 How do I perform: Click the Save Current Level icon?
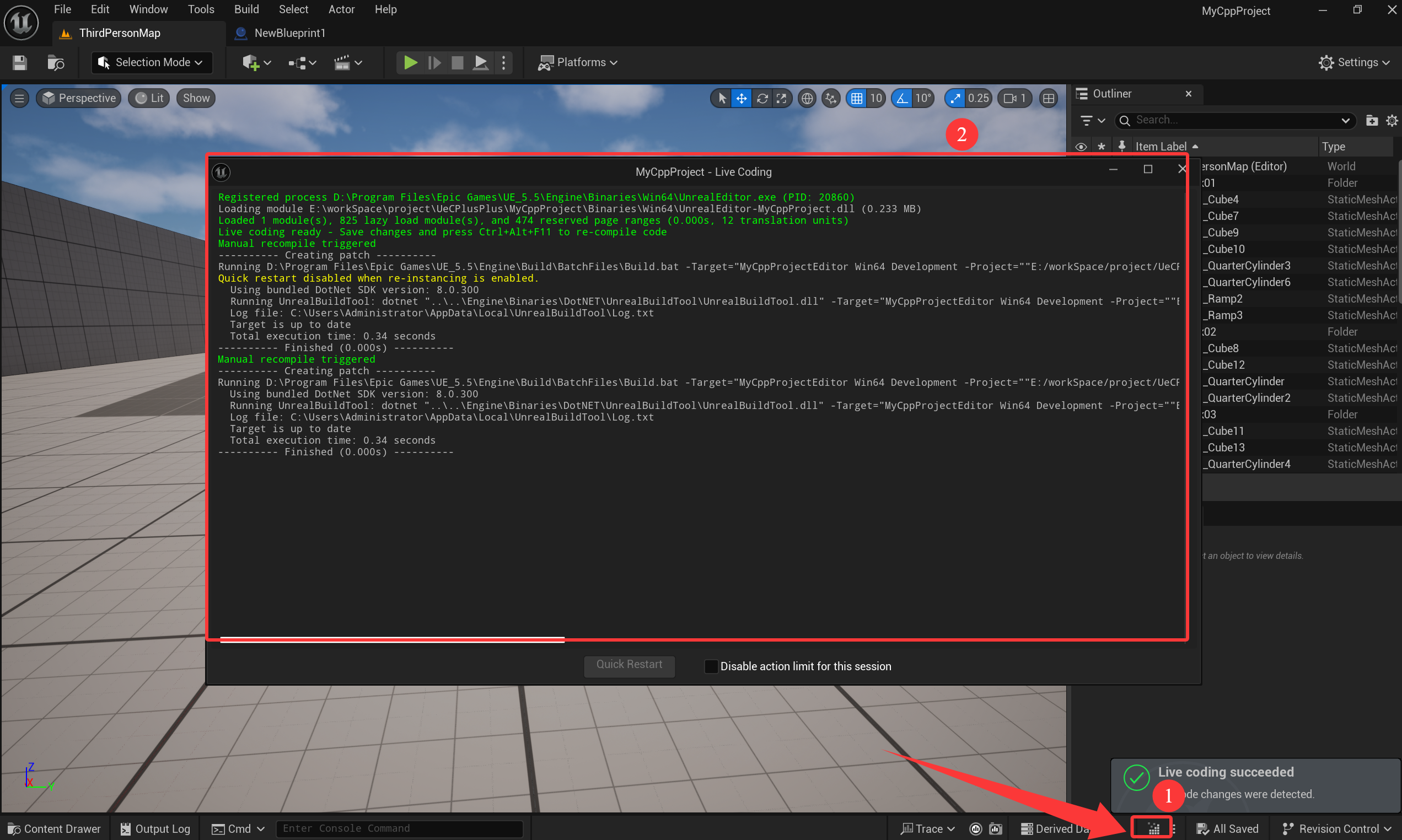[19, 62]
